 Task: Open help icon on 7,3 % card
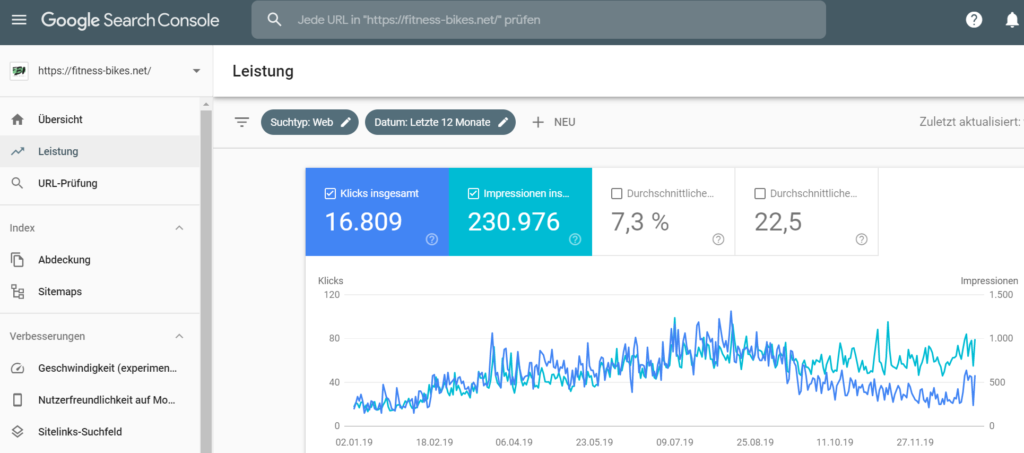coord(718,240)
